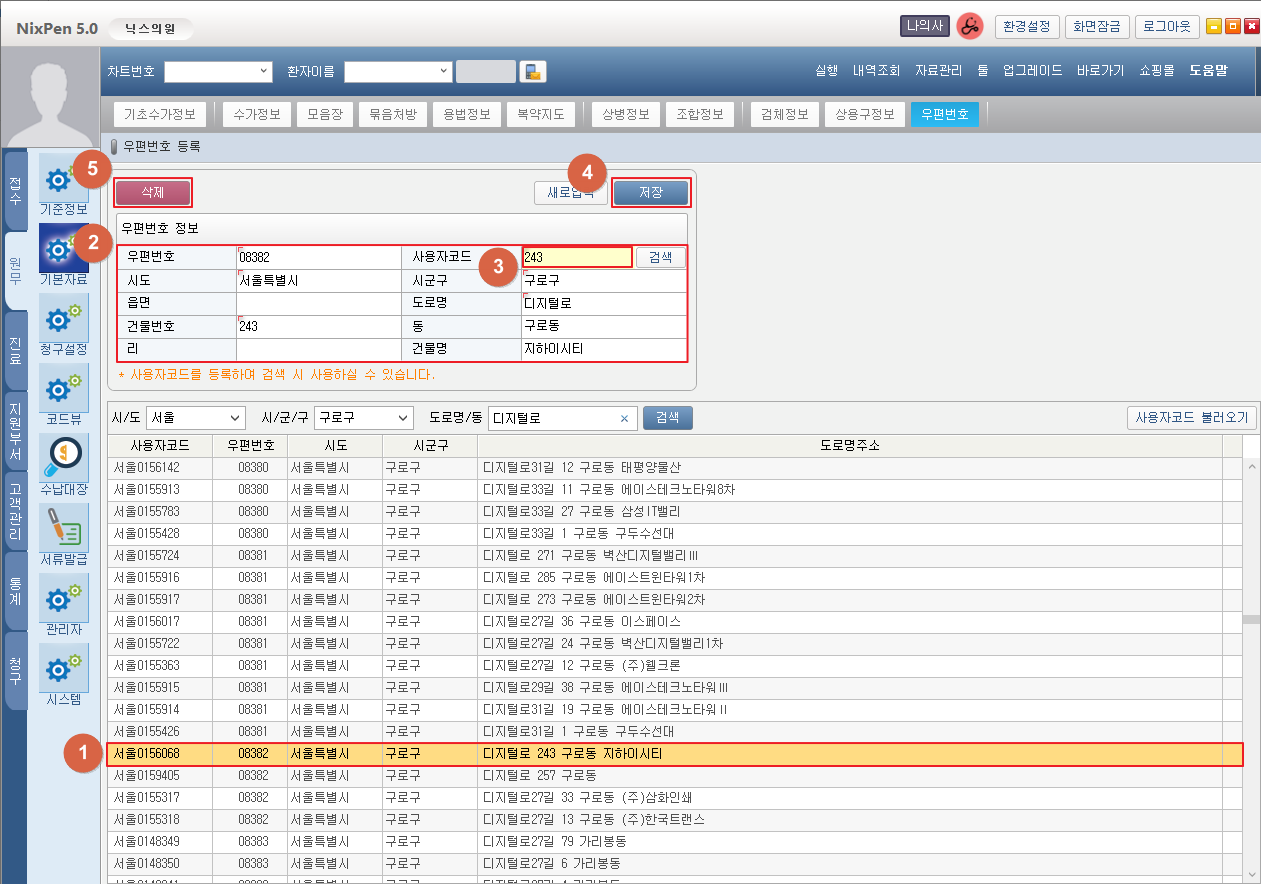
Task: Open the 자료관리 menu
Action: pyautogui.click(x=938, y=71)
